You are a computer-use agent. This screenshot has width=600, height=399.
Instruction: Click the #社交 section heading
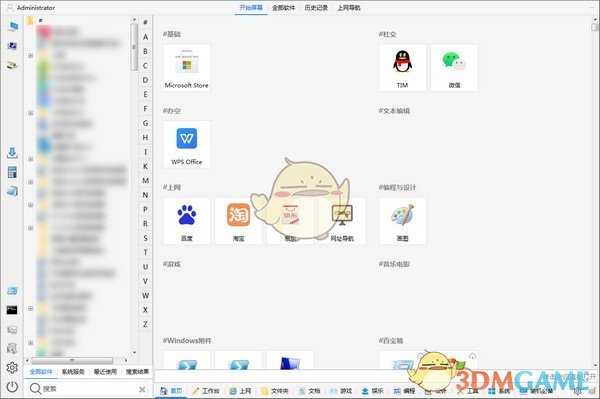387,34
